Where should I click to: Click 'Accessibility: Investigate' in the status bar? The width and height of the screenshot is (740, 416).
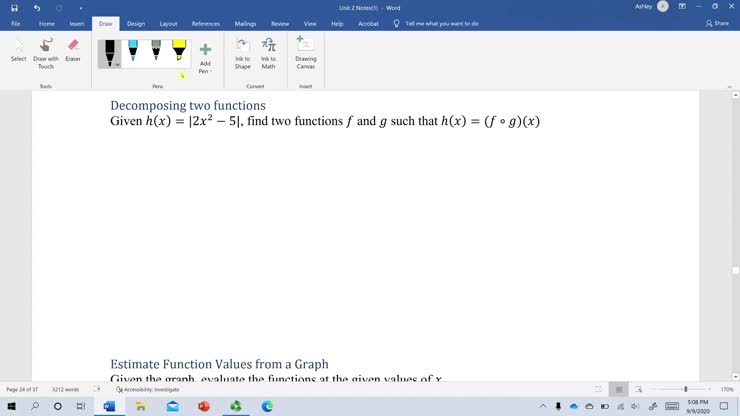pos(148,390)
